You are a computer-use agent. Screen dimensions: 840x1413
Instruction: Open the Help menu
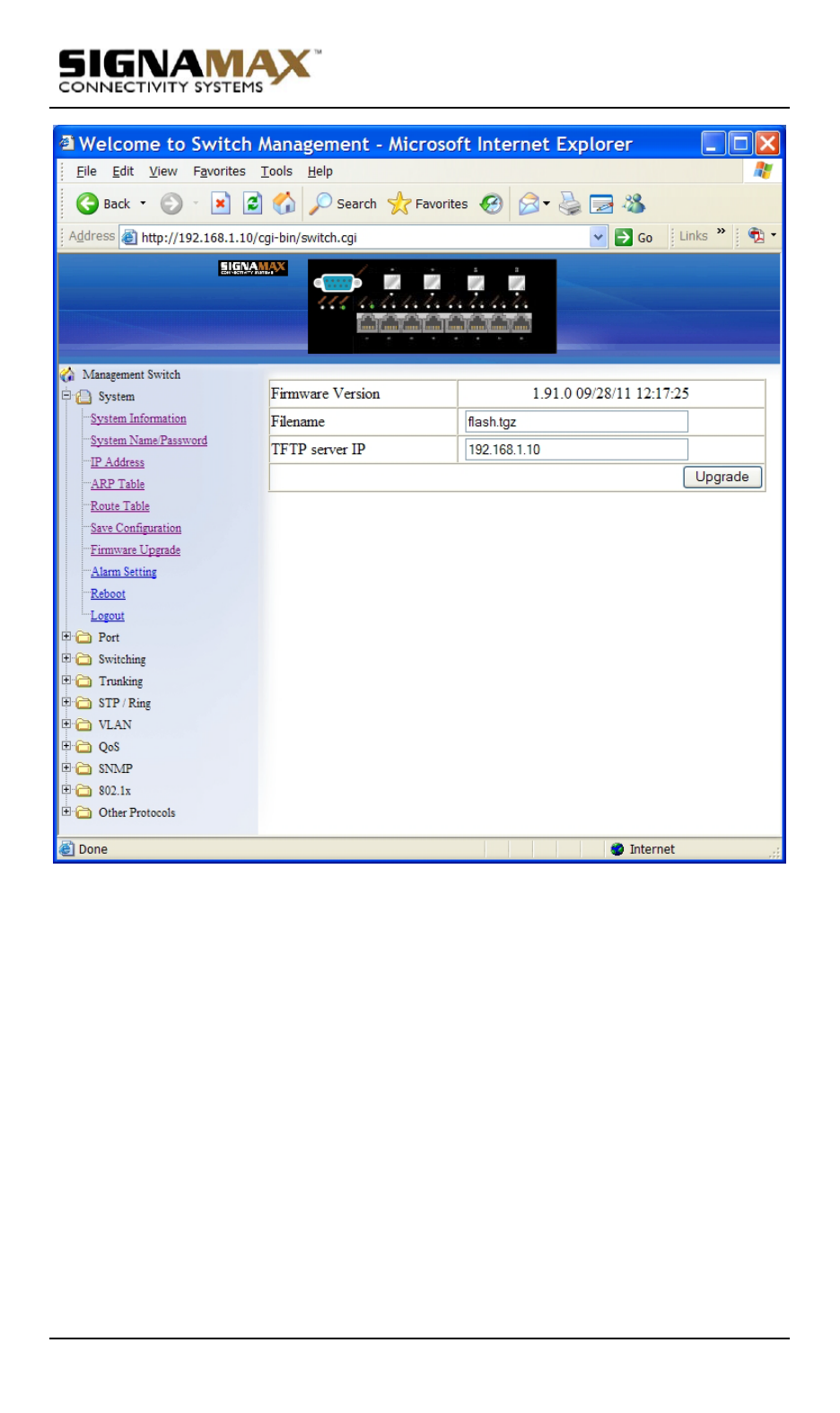pos(320,171)
